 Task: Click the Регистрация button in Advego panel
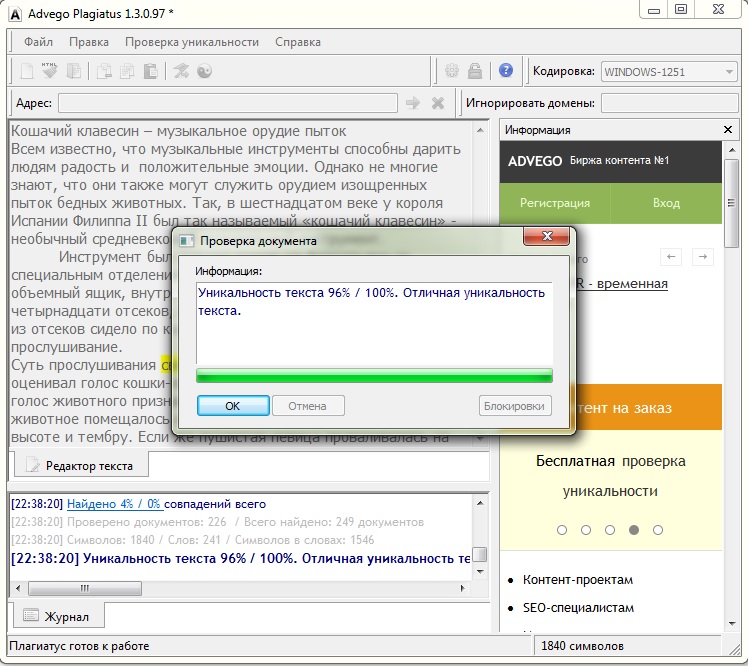tap(555, 203)
